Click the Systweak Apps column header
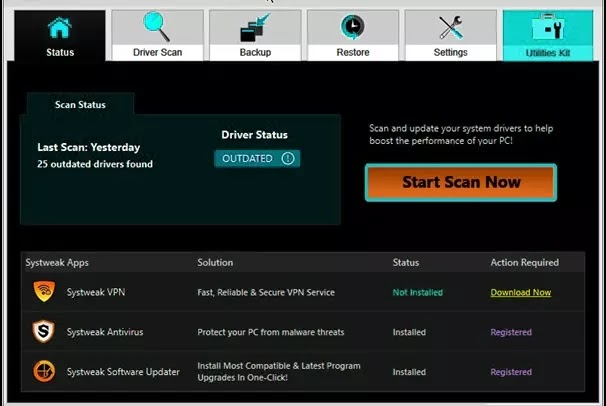The image size is (606, 406). click(57, 263)
